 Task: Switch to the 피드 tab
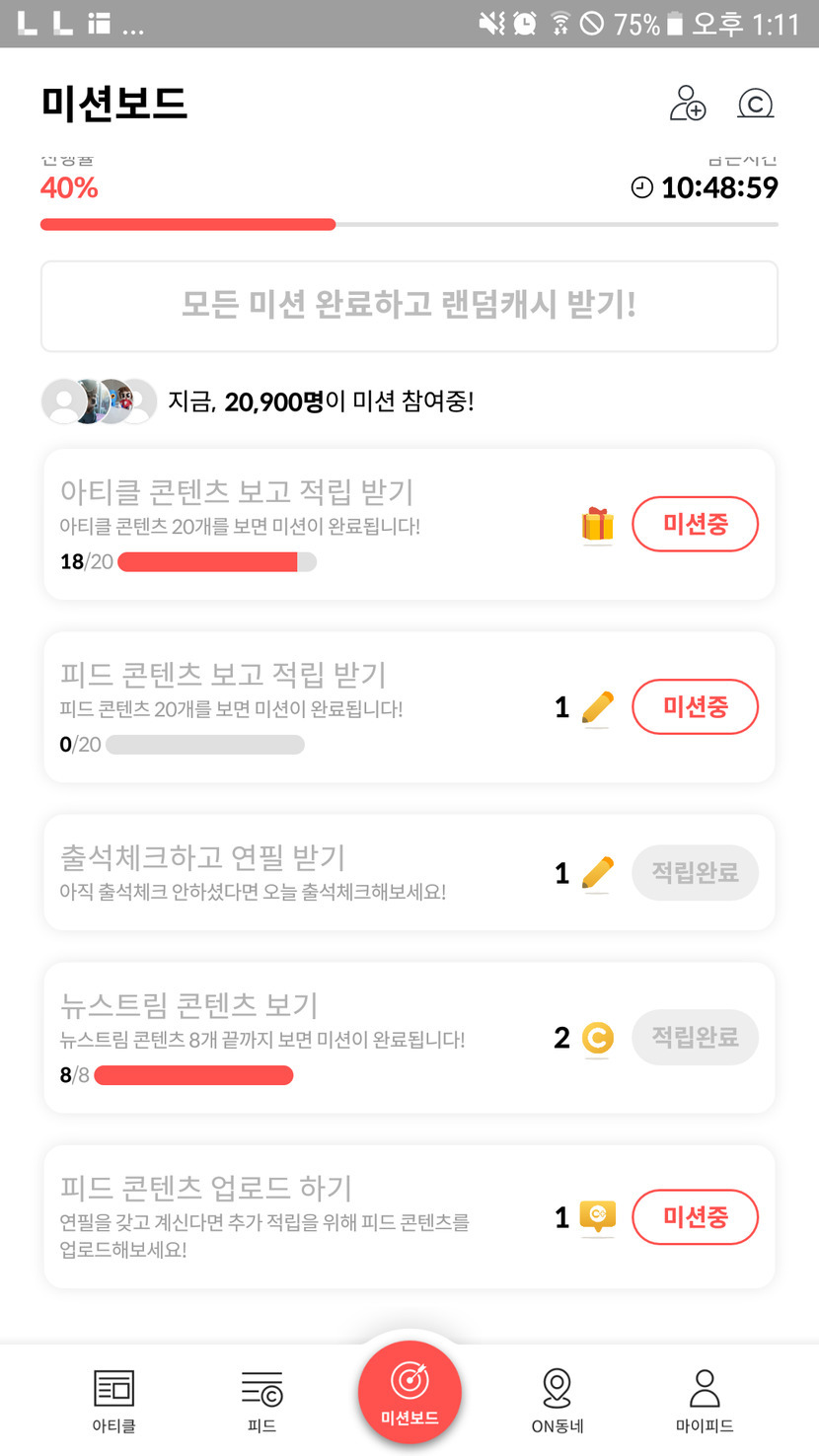point(261,1401)
